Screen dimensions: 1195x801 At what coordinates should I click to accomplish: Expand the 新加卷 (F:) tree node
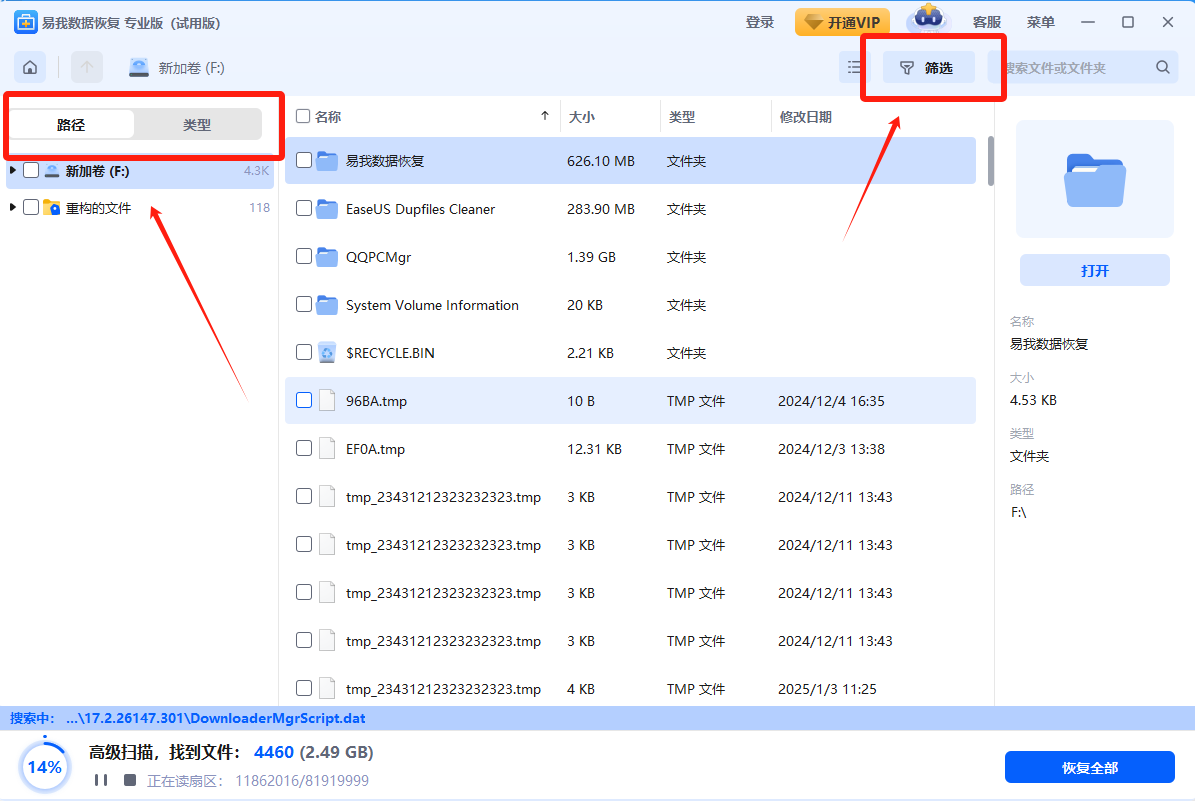pos(13,171)
